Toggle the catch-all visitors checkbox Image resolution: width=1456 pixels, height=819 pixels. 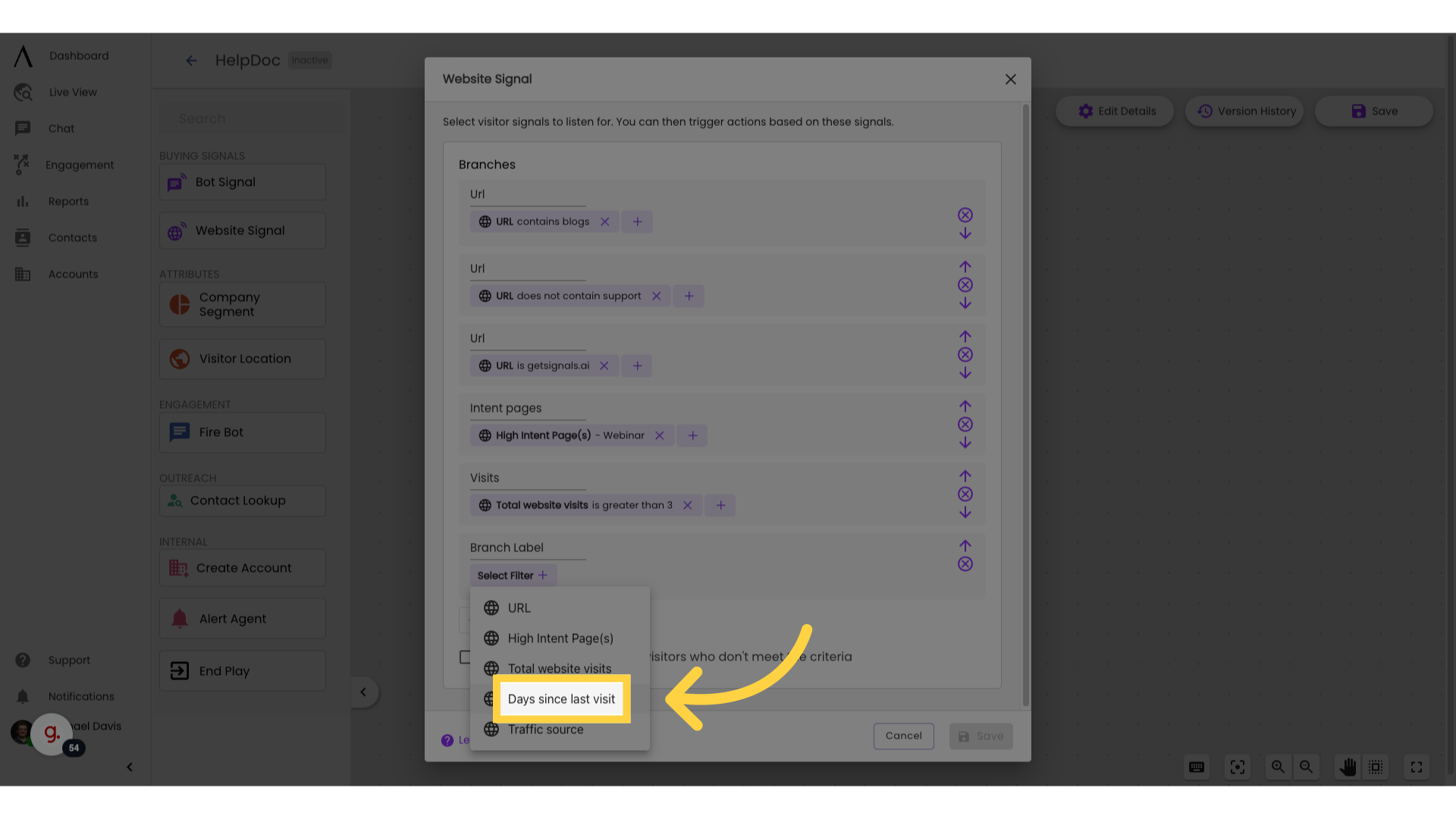click(463, 657)
